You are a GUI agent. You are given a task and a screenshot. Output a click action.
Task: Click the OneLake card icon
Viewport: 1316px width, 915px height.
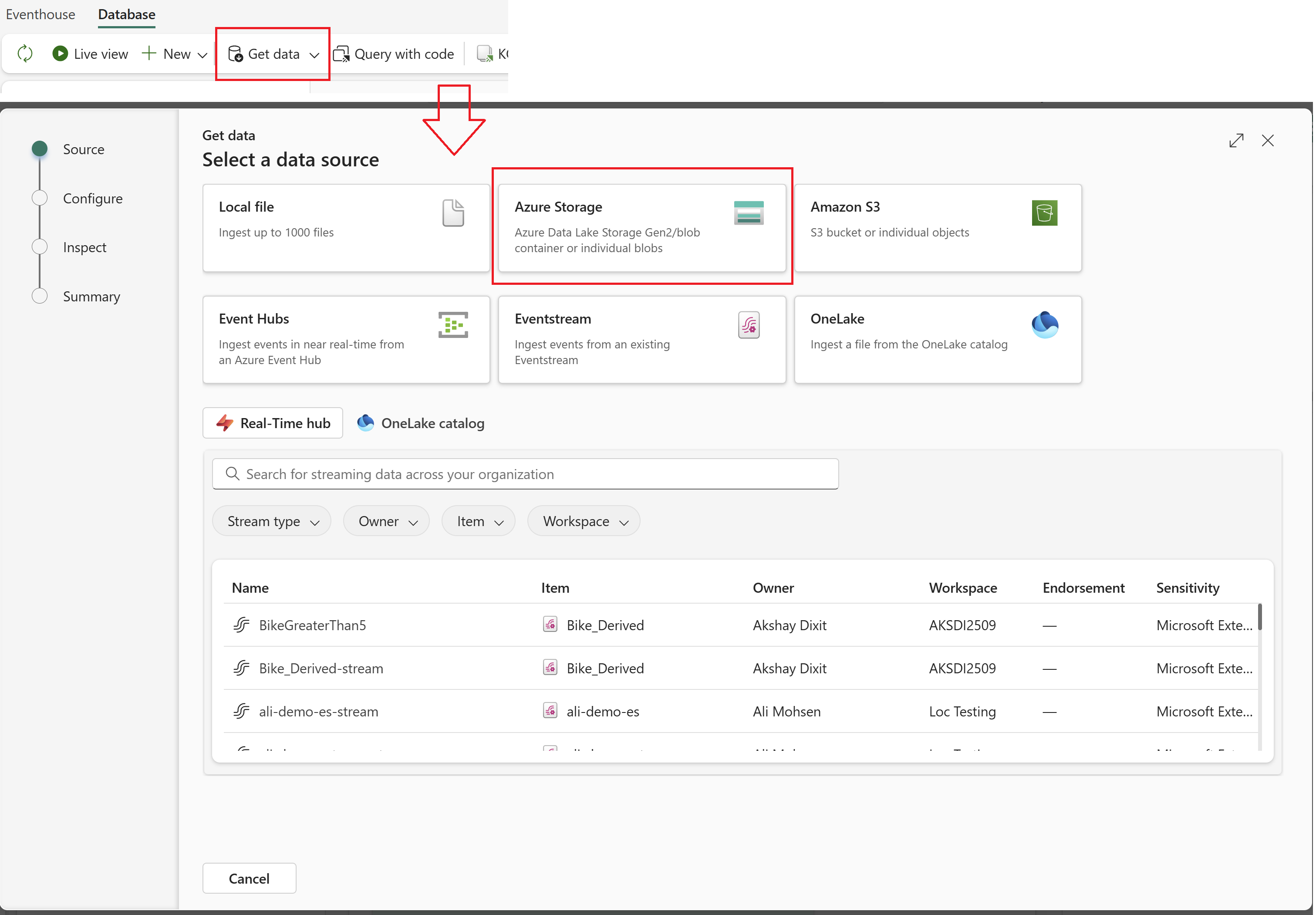point(1046,325)
